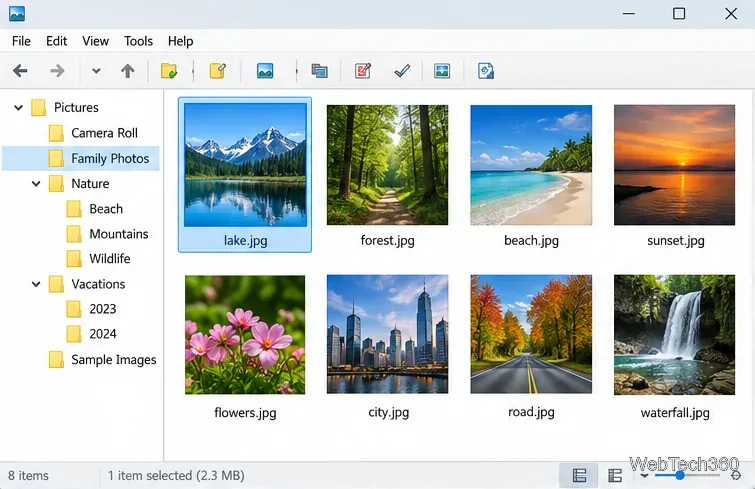Select the flowers.jpg thumbnail
755x489 pixels.
point(245,335)
